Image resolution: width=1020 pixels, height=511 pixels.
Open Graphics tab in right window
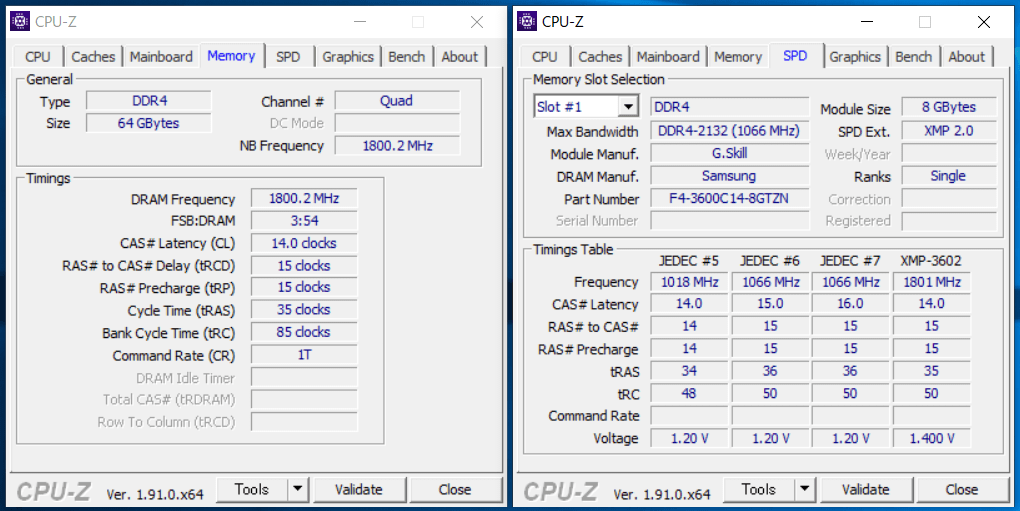pyautogui.click(x=855, y=57)
